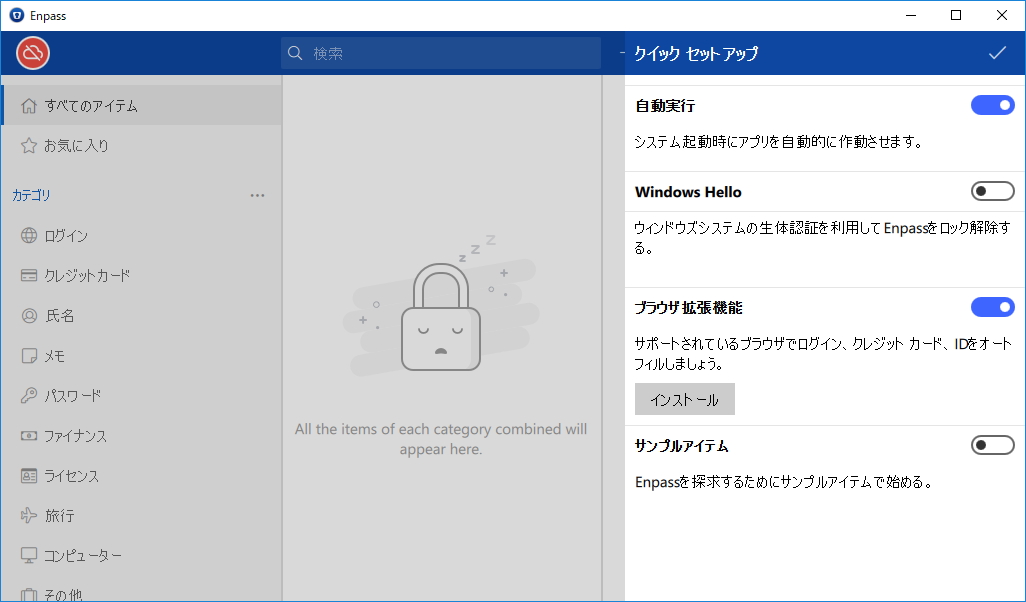Viewport: 1026px width, 602px height.
Task: Open お気に入り items
Action: [76, 145]
